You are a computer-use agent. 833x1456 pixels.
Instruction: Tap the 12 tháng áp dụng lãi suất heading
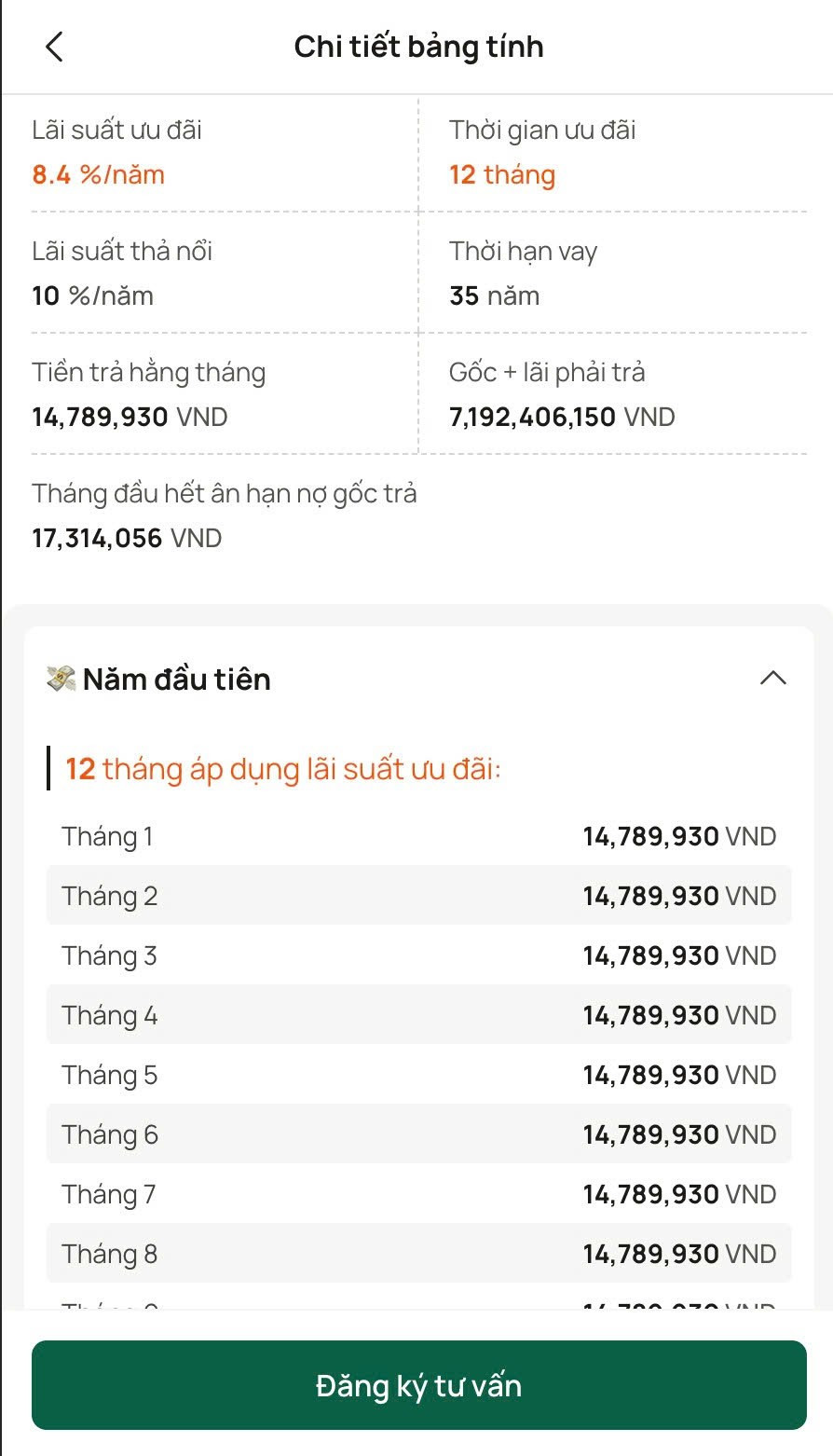coord(283,770)
